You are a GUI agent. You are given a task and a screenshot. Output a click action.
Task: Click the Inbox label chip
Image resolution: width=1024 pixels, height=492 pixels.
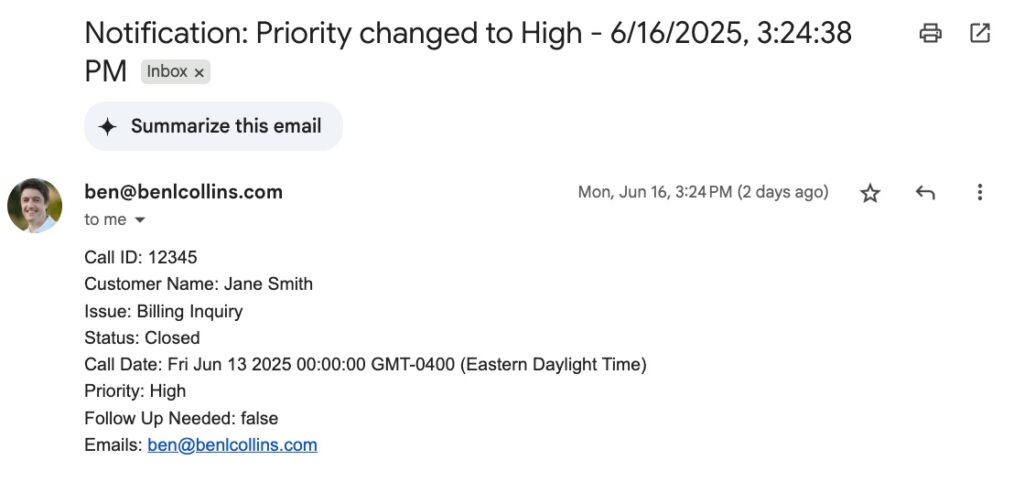tap(166, 72)
